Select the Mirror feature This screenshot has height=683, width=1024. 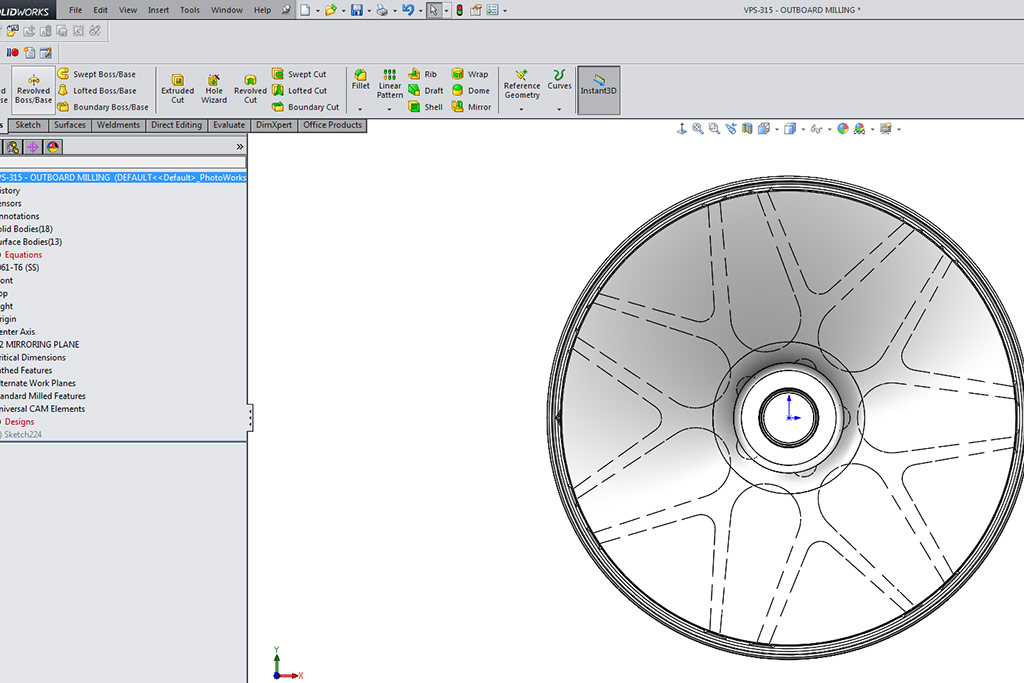point(471,107)
